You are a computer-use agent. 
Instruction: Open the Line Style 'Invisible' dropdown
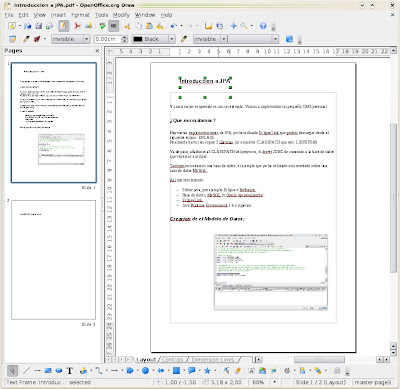click(x=71, y=39)
